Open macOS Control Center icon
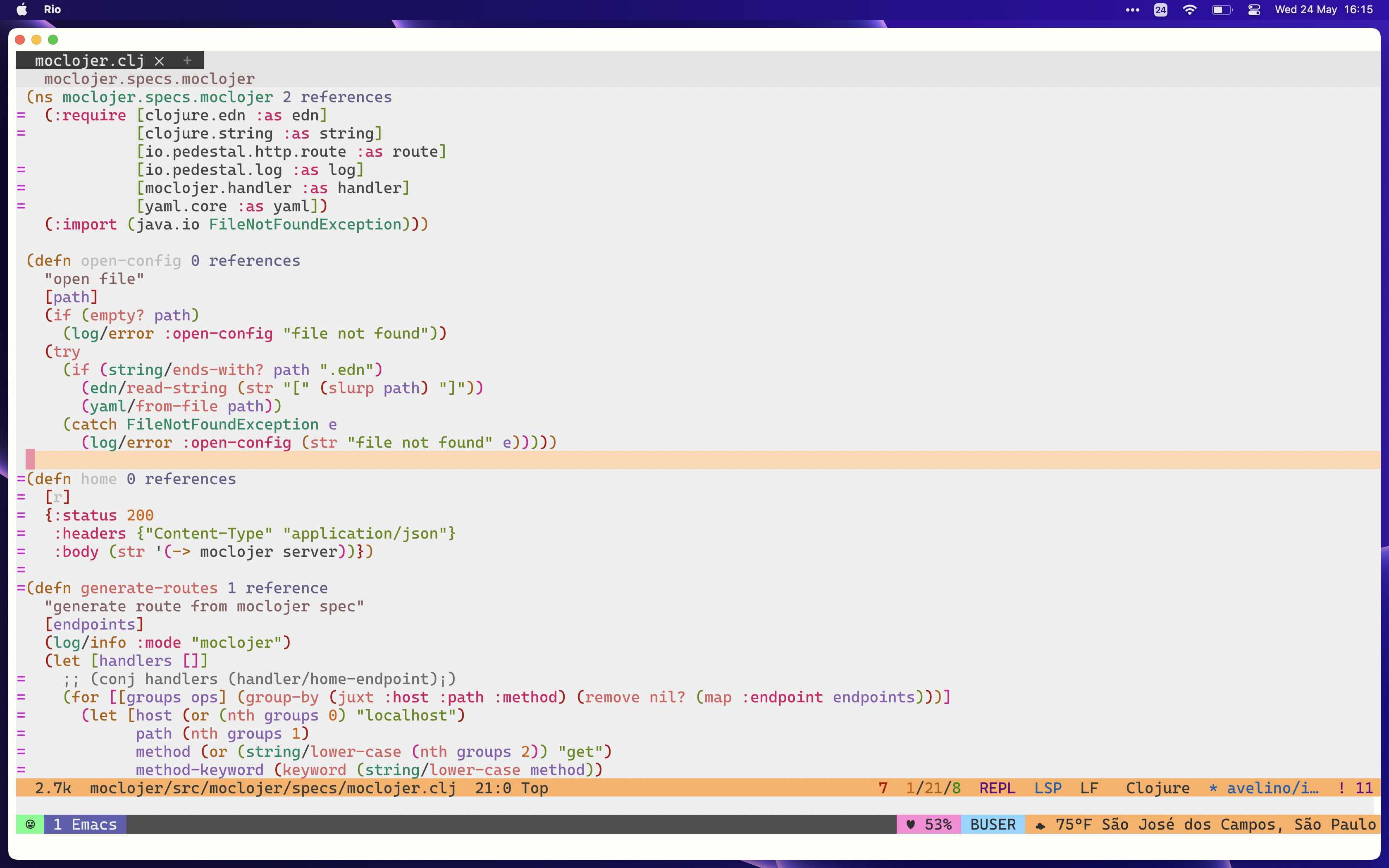Screen dimensions: 1389x868 pyautogui.click(x=1254, y=10)
